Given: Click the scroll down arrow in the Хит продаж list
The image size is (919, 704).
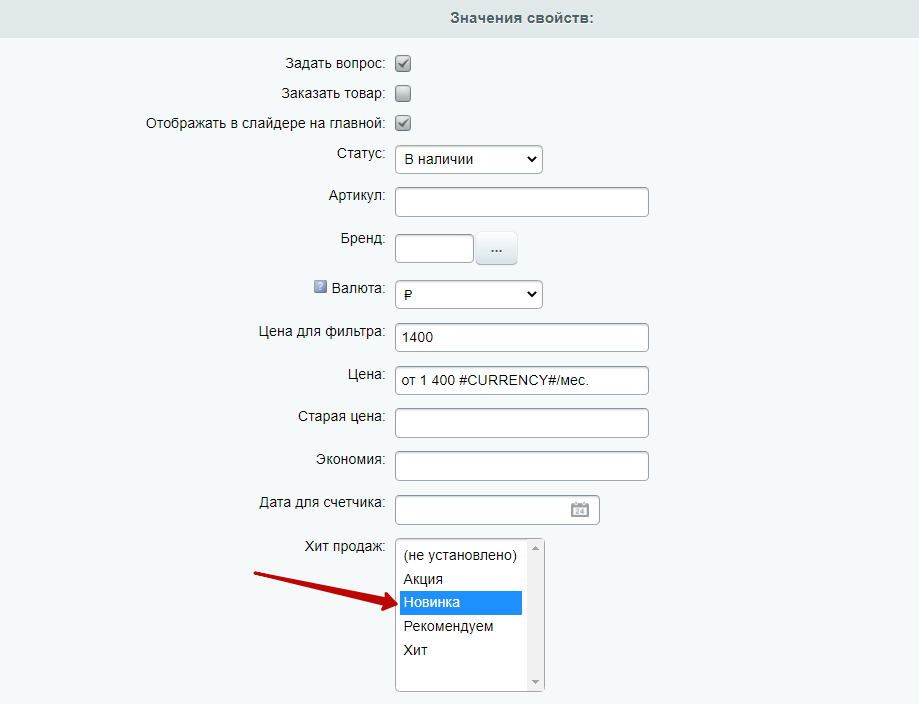Looking at the screenshot, I should [x=535, y=682].
